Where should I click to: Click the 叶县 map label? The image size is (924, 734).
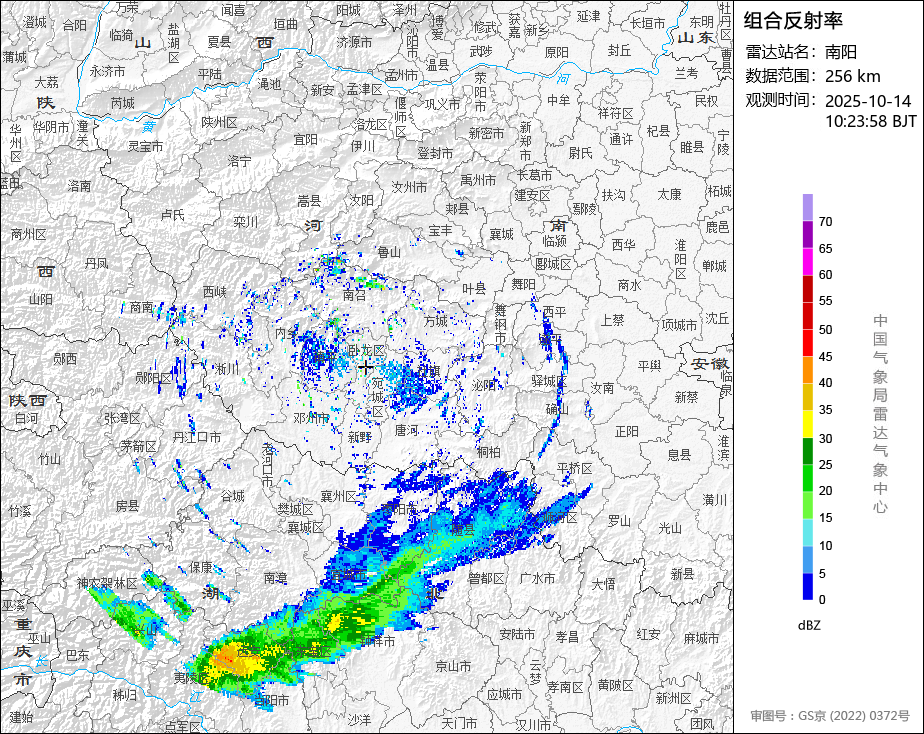coord(474,288)
